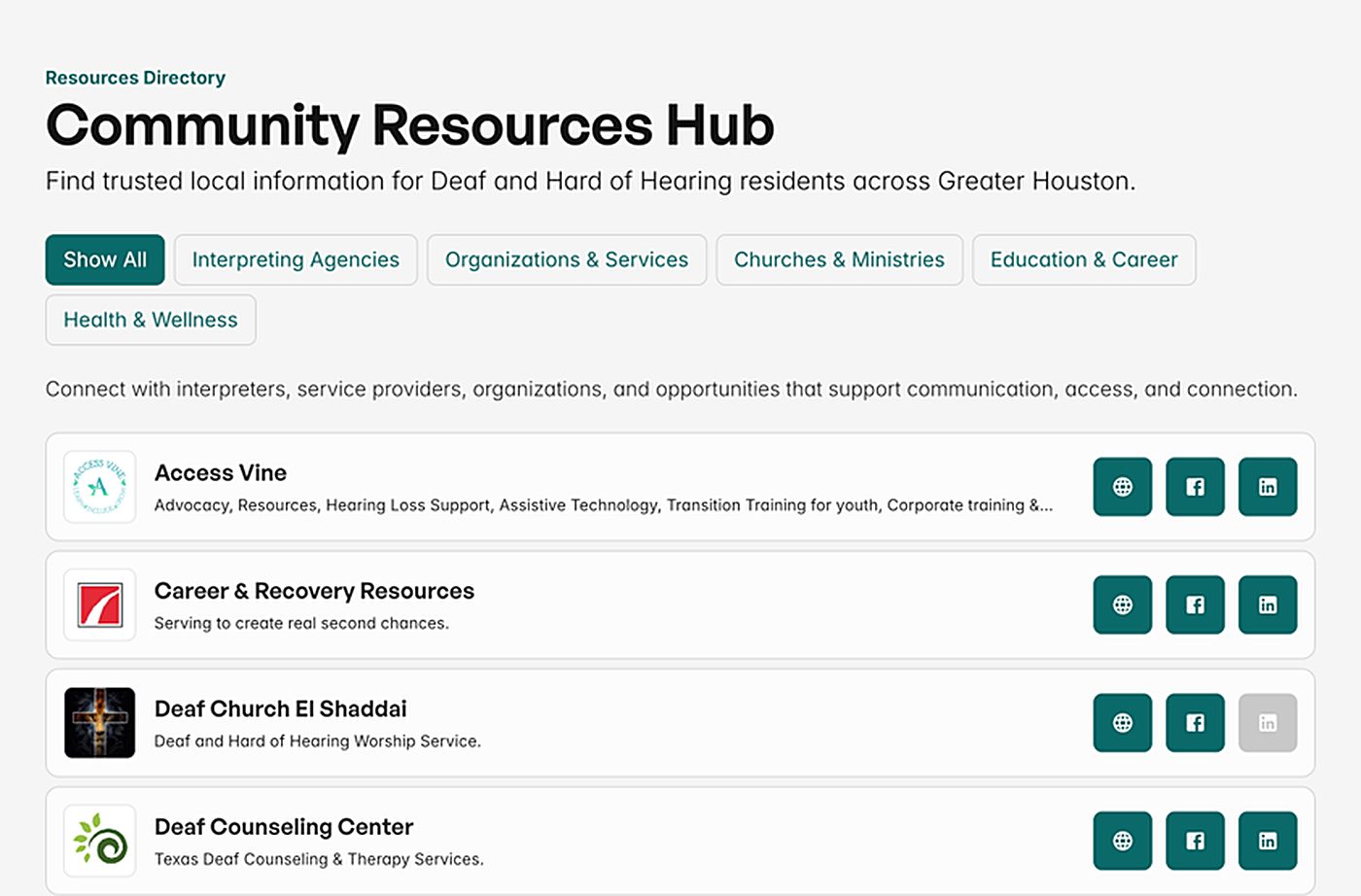Click the 'Serving to create real second chances.' text
This screenshot has height=896, width=1361.
[x=301, y=623]
